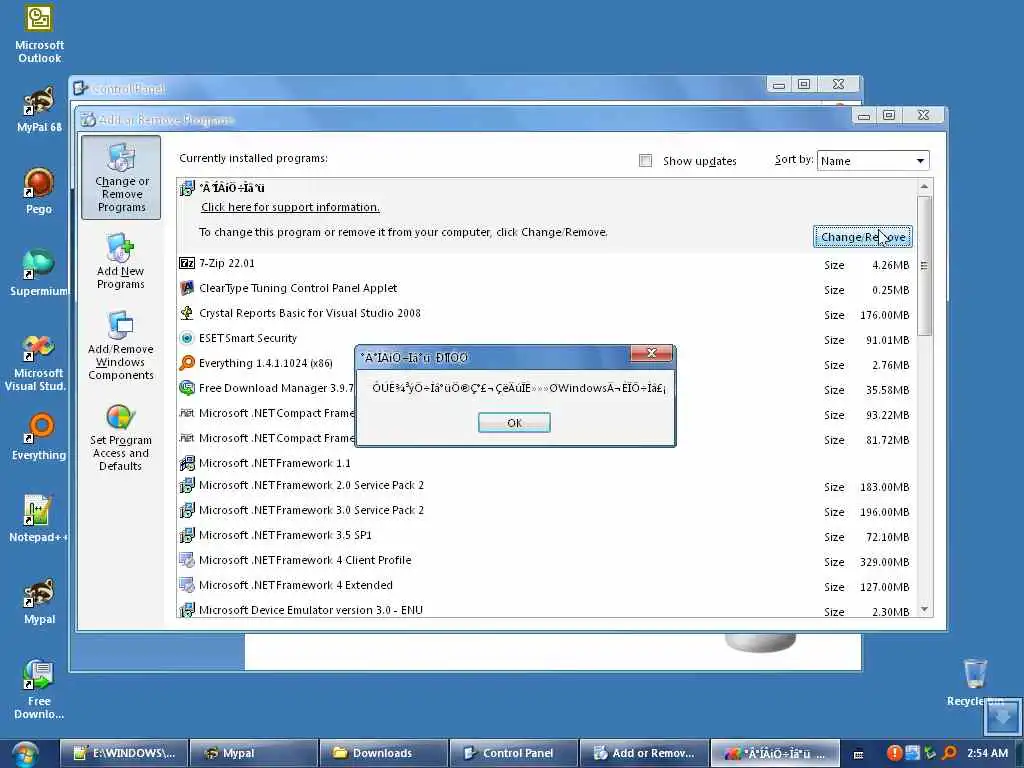Image resolution: width=1024 pixels, height=768 pixels.
Task: Click Microsoft Device Emulator list icon
Action: 187,610
